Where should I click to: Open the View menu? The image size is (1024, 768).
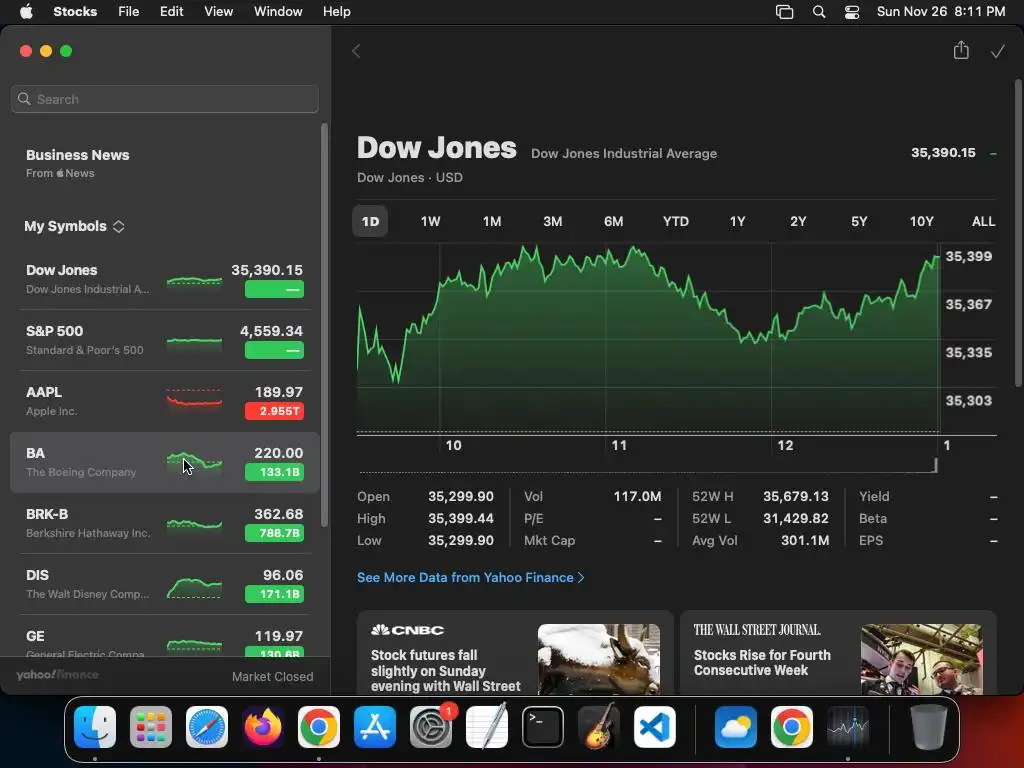218,11
